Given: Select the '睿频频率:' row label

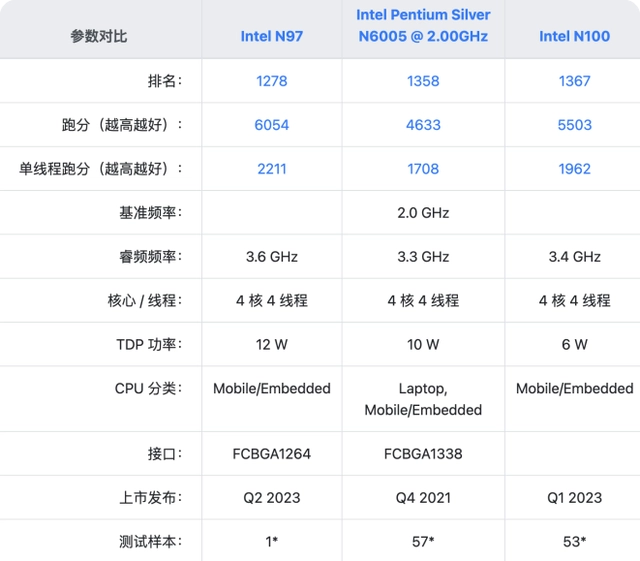Looking at the screenshot, I should click(151, 257).
